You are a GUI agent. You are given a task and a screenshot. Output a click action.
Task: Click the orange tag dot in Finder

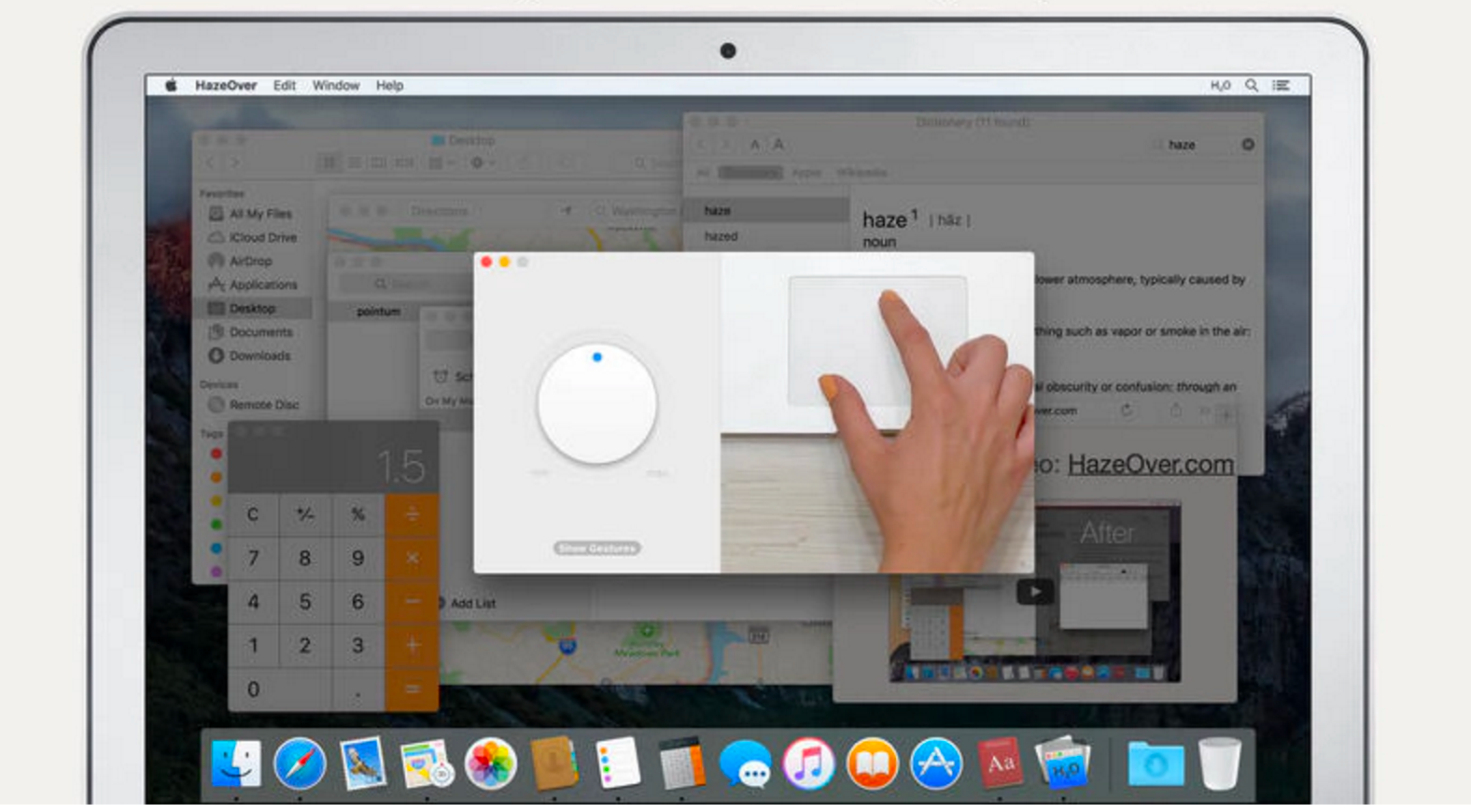(x=217, y=477)
